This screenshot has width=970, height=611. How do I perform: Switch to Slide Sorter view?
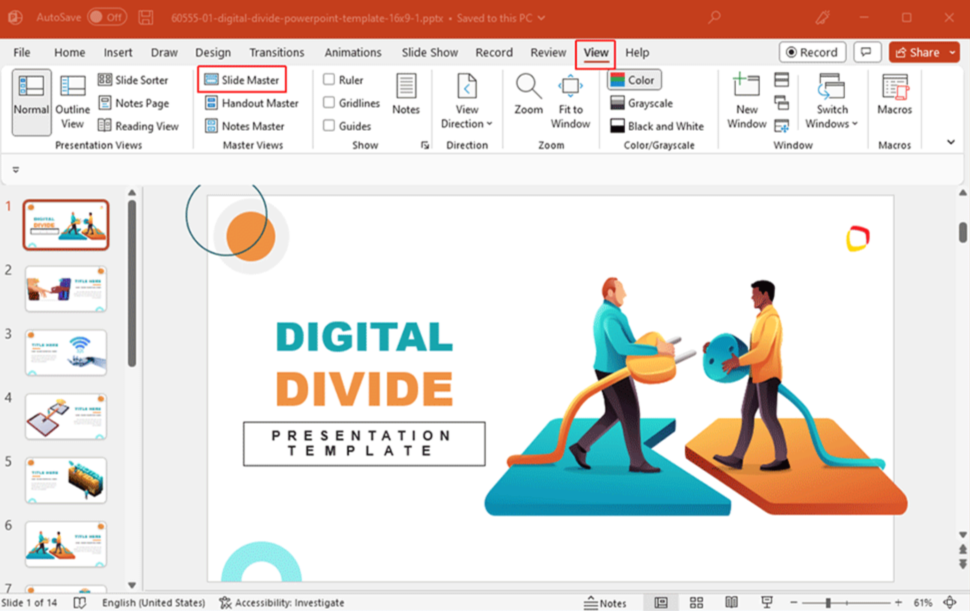tap(133, 80)
